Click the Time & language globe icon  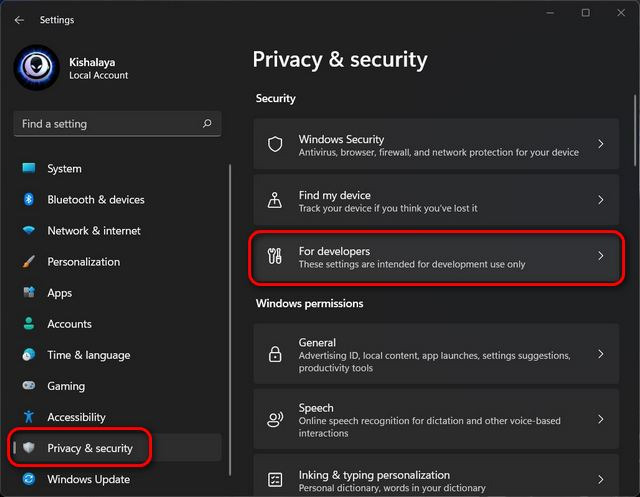pos(29,355)
